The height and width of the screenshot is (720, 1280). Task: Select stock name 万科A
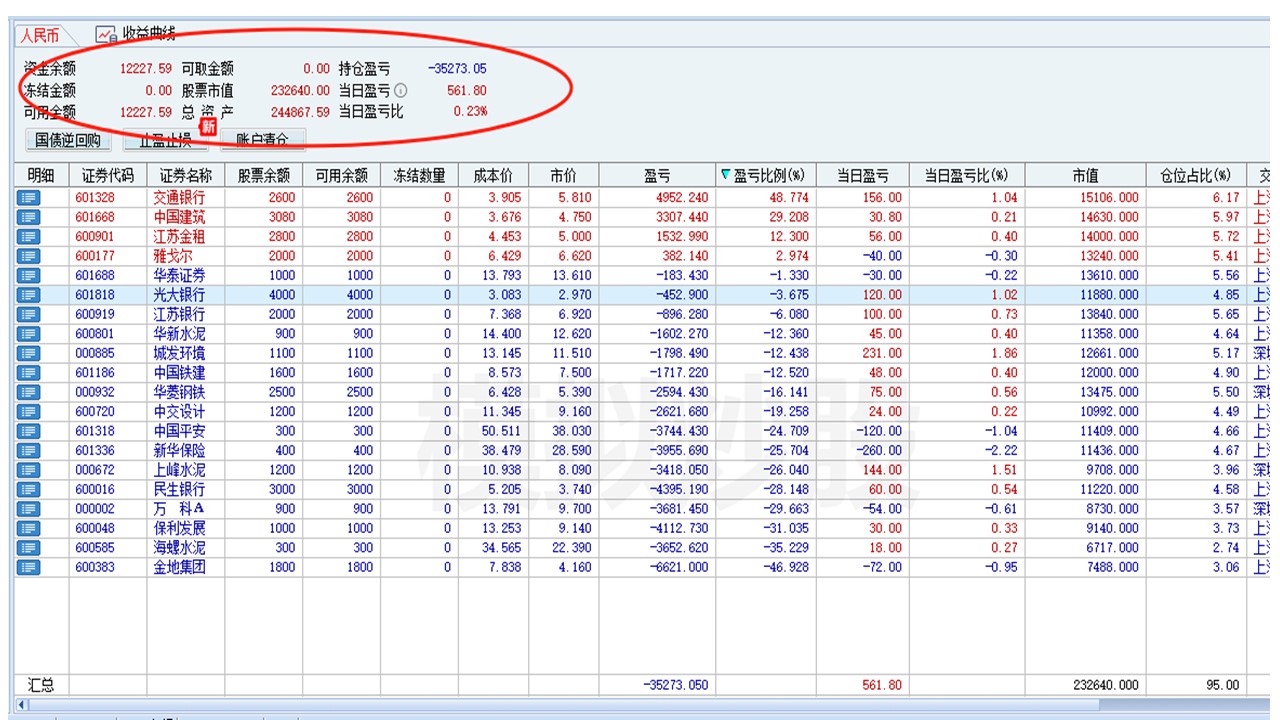pos(179,509)
